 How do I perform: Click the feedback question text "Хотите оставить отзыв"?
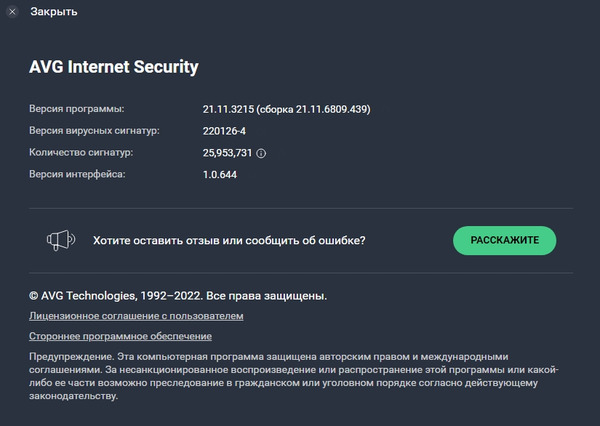[228, 240]
